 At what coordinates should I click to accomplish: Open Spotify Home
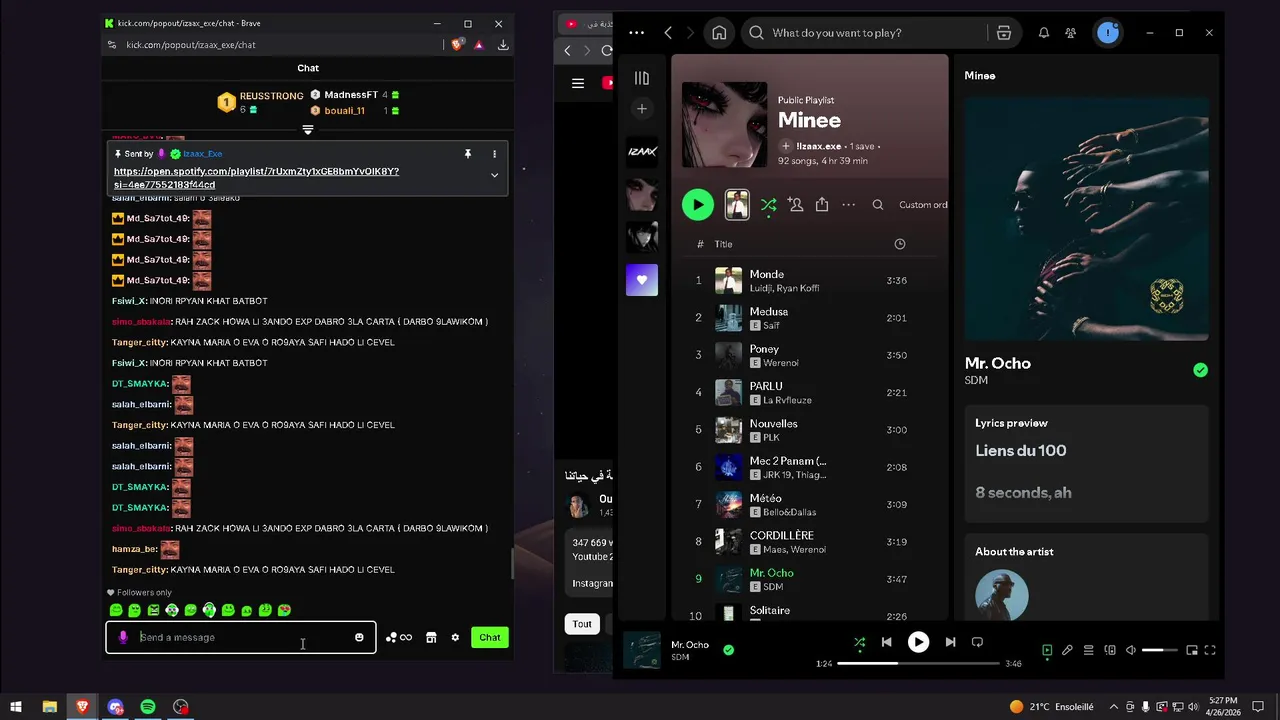[719, 33]
